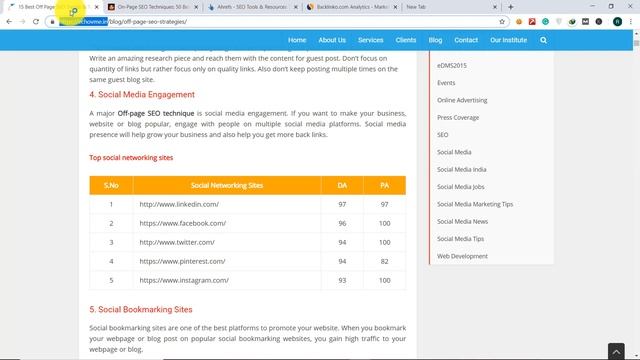Click the DA value 93 for Instagram
This screenshot has height=360, width=640.
click(x=342, y=280)
